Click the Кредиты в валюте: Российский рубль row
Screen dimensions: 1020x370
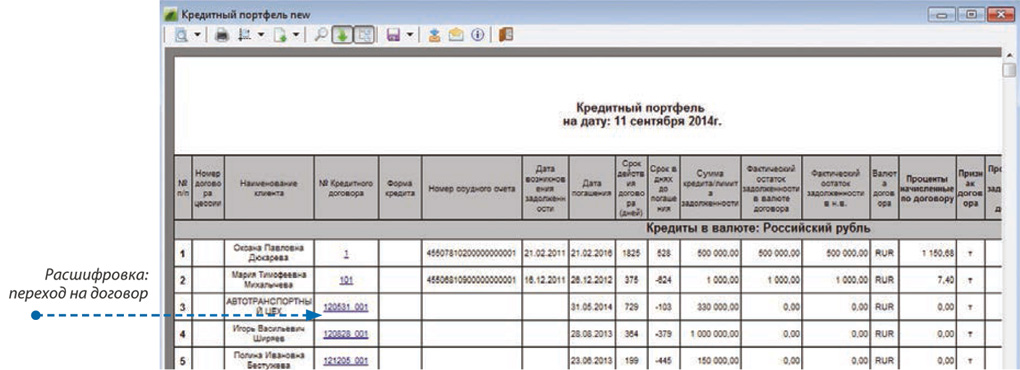587,229
